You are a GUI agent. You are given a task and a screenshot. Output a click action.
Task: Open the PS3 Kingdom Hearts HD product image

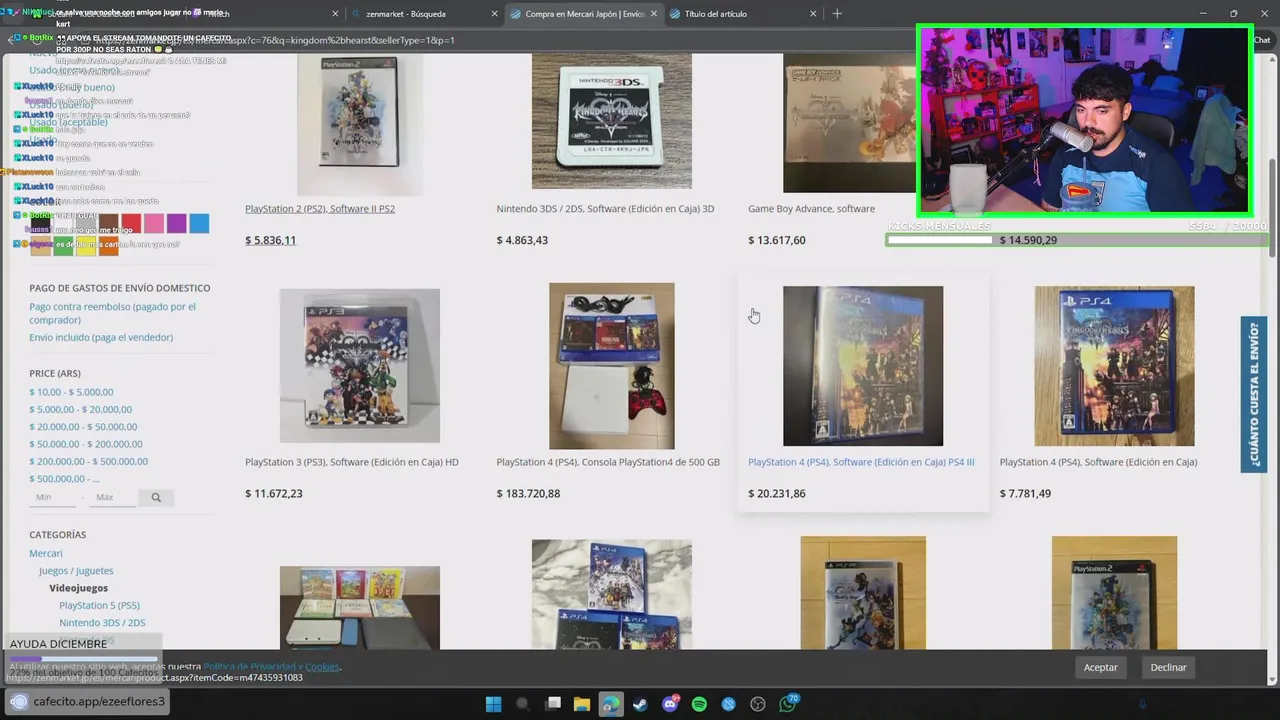click(360, 366)
